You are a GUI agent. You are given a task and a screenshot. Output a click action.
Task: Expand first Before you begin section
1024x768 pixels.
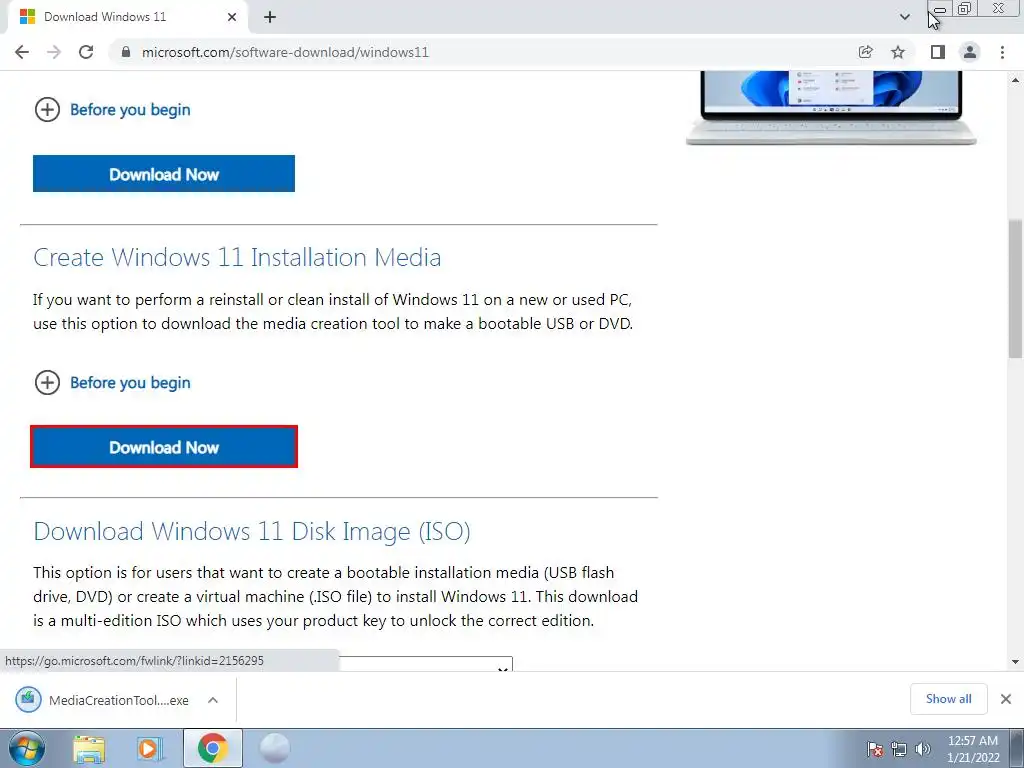pyautogui.click(x=112, y=110)
